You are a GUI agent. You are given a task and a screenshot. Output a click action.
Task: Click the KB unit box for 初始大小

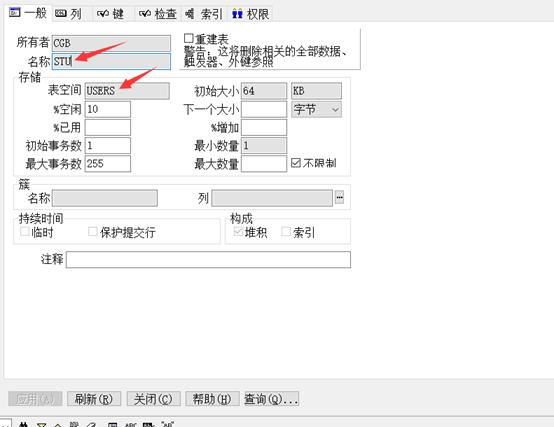tap(316, 91)
